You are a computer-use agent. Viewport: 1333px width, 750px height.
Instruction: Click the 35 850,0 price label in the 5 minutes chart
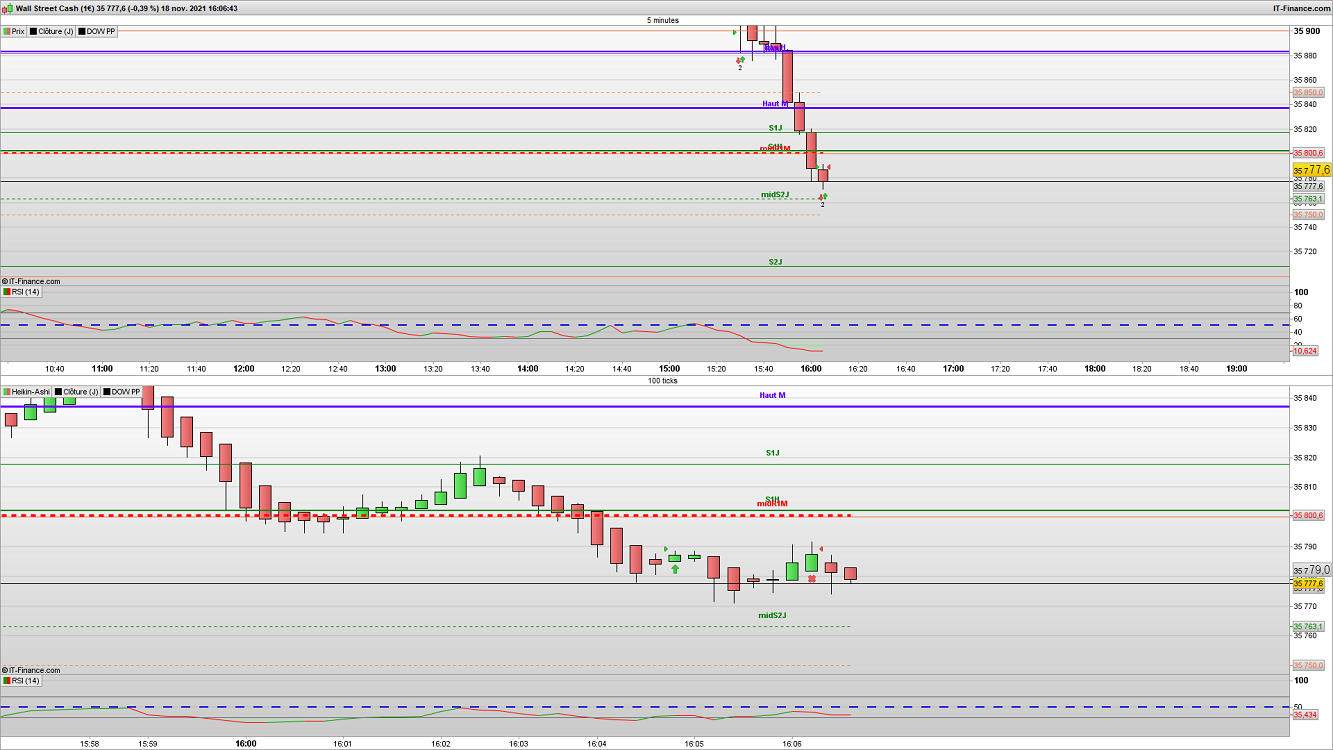tap(1309, 92)
